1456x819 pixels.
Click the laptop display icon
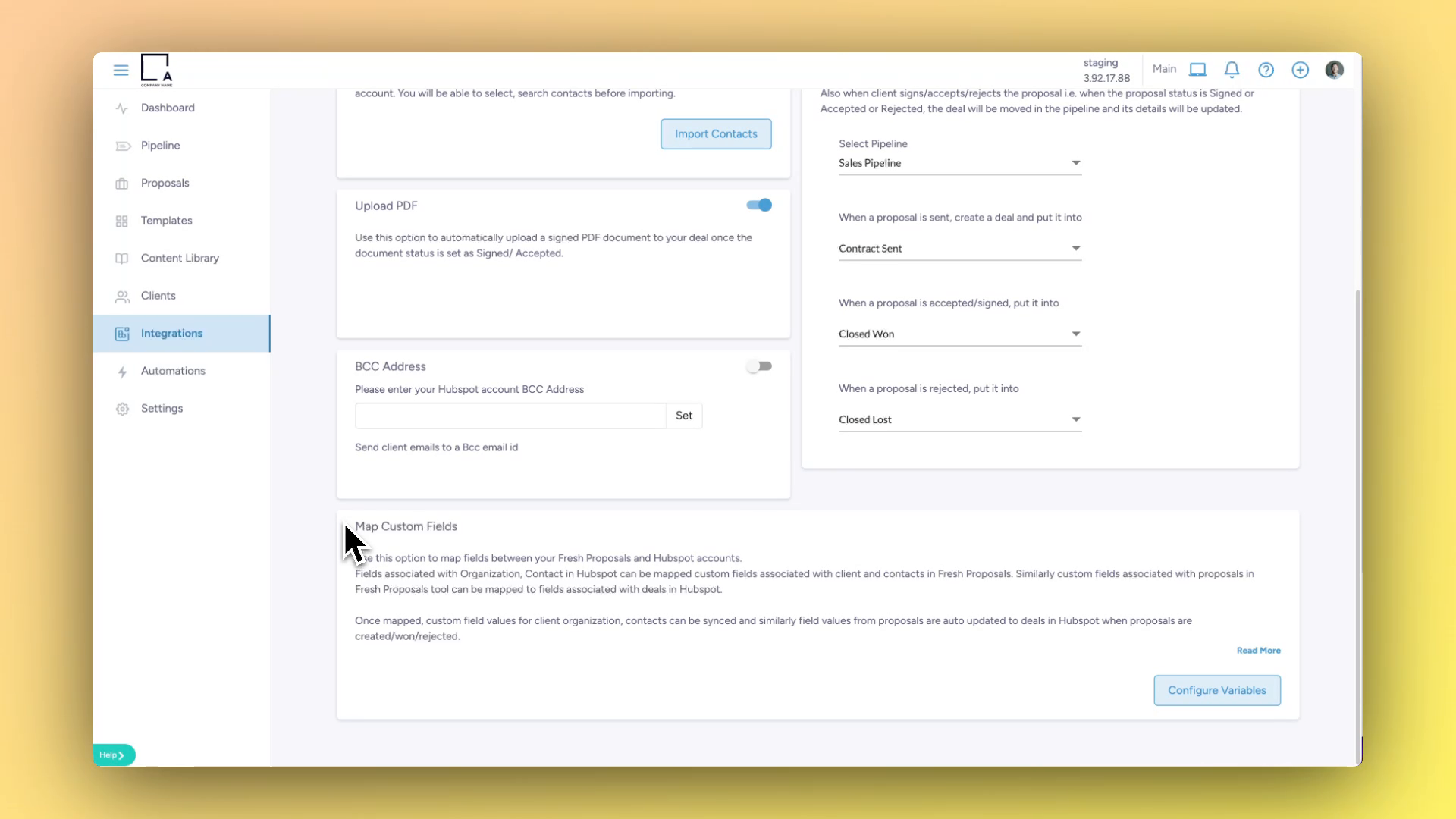(x=1197, y=70)
